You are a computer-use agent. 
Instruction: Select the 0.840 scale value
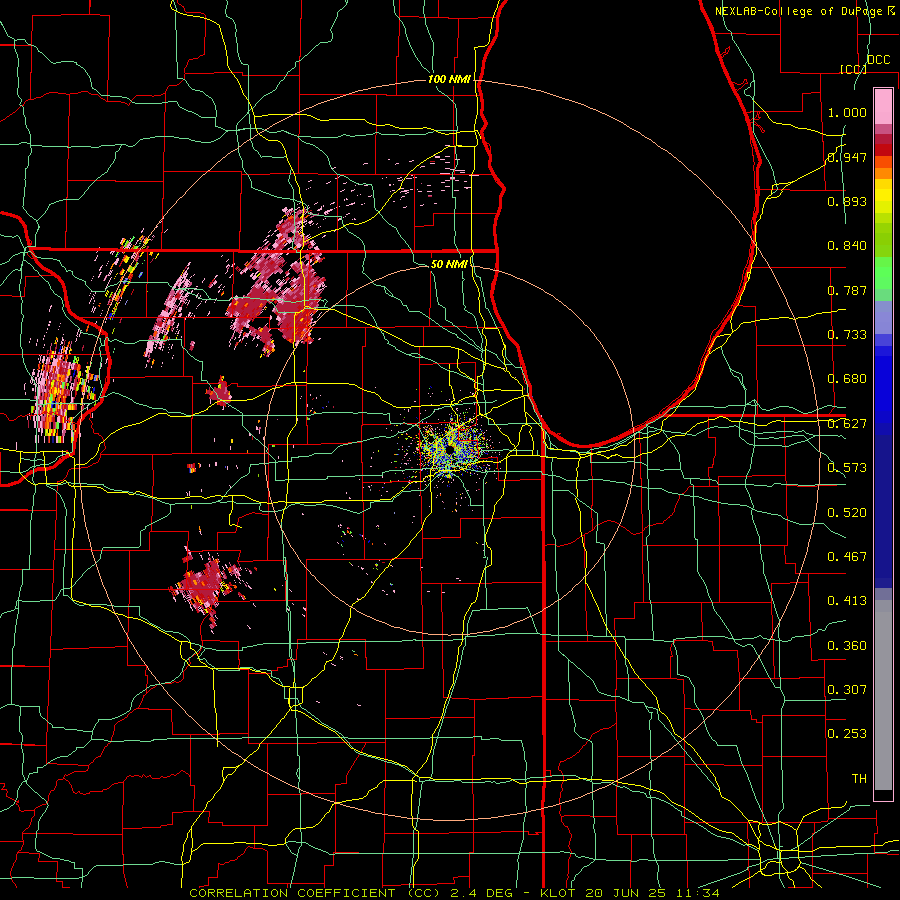point(847,246)
